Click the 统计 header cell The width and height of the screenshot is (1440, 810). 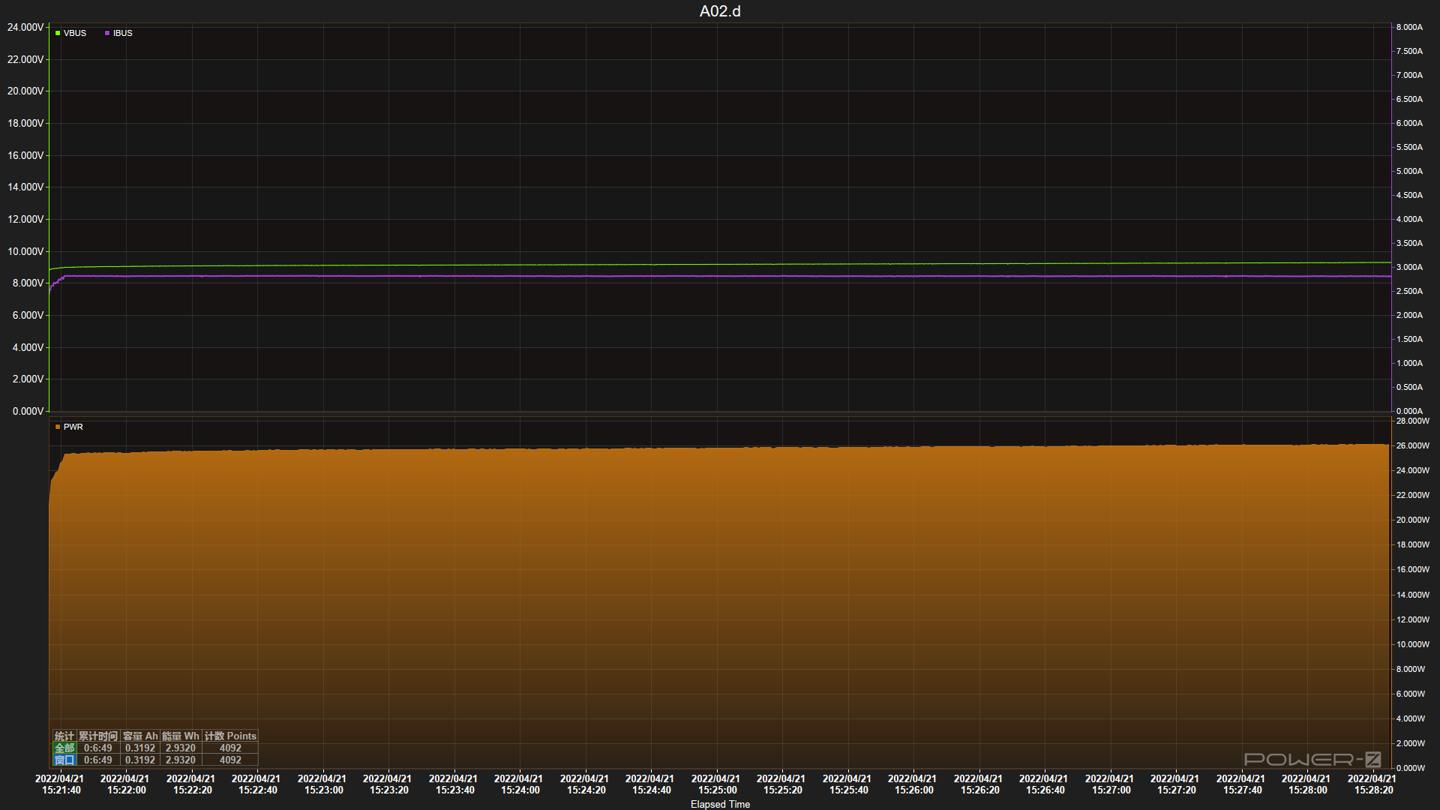(x=64, y=736)
